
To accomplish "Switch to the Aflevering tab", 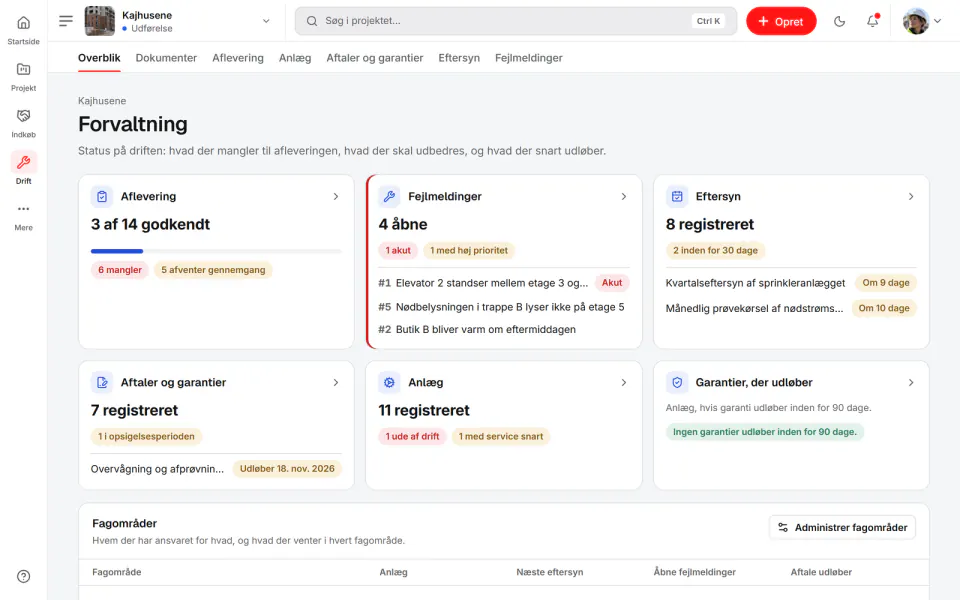I will 238,58.
